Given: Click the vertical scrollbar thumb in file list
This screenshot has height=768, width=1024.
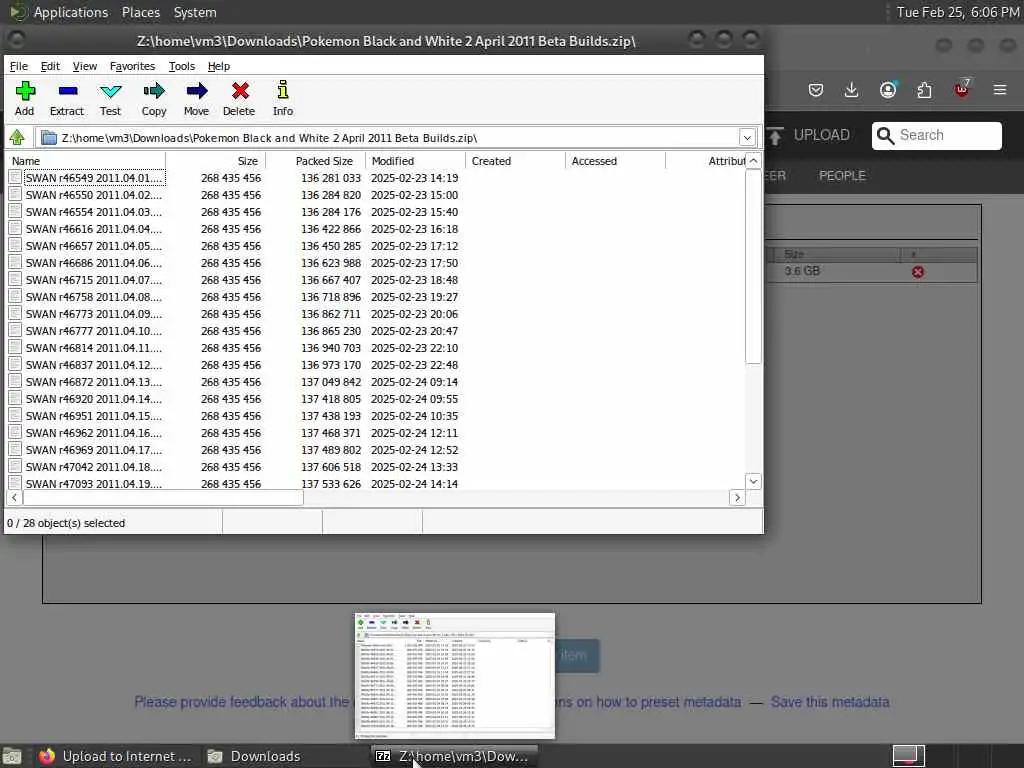Looking at the screenshot, I should click(753, 266).
